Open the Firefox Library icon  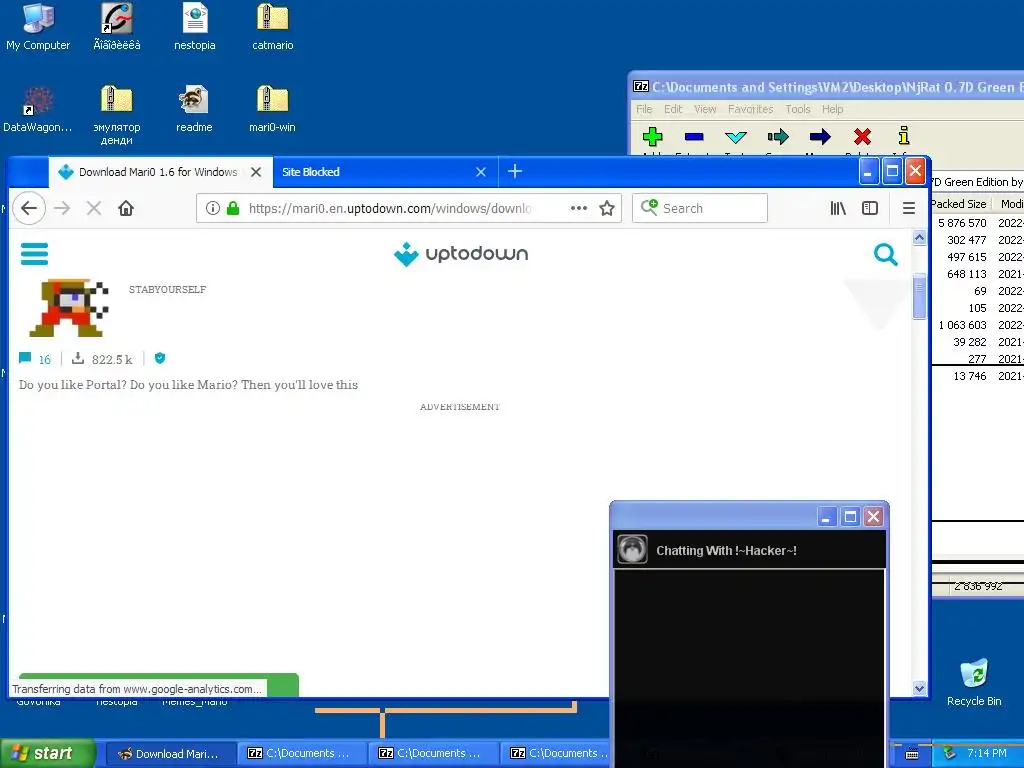838,208
